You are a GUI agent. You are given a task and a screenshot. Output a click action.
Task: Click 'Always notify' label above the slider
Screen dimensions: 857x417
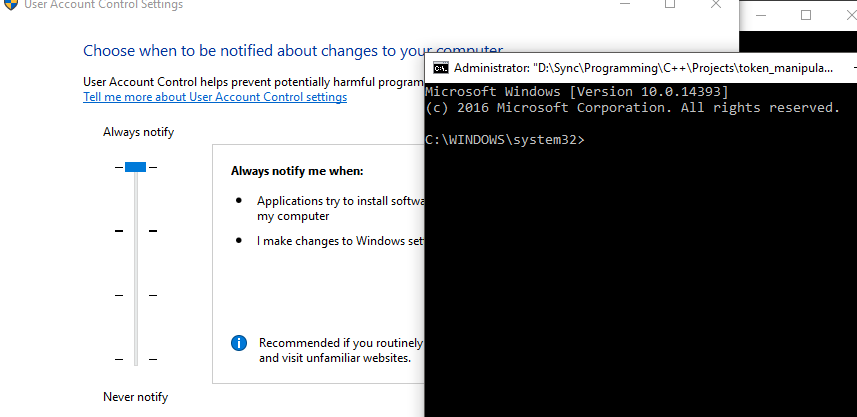pos(138,132)
